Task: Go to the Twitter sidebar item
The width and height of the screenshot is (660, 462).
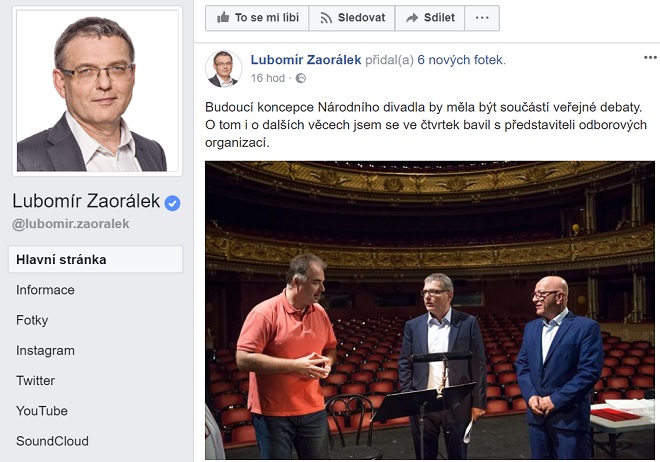Action: click(x=35, y=381)
